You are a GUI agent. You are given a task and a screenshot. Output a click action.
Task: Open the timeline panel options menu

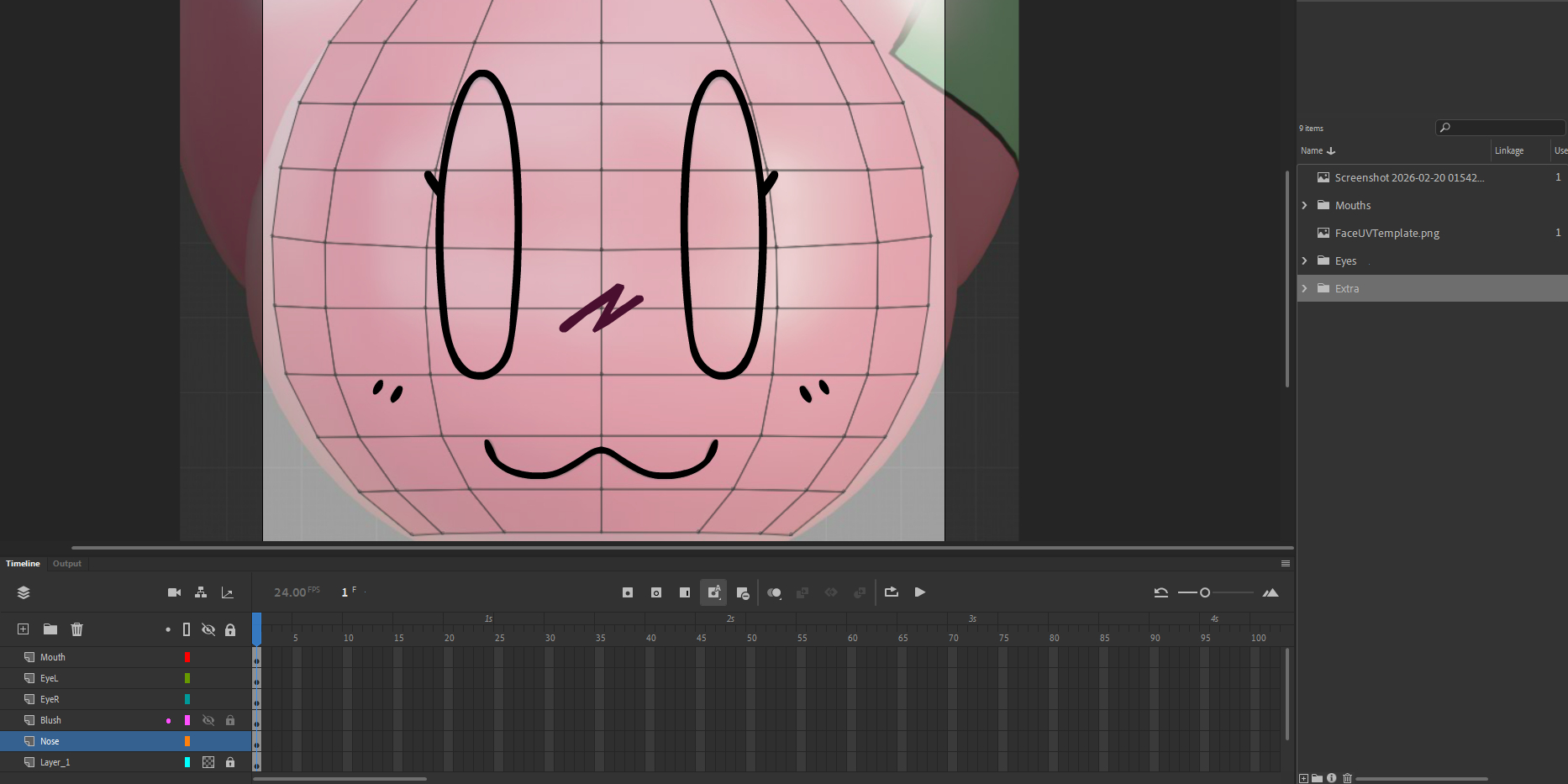click(1285, 564)
